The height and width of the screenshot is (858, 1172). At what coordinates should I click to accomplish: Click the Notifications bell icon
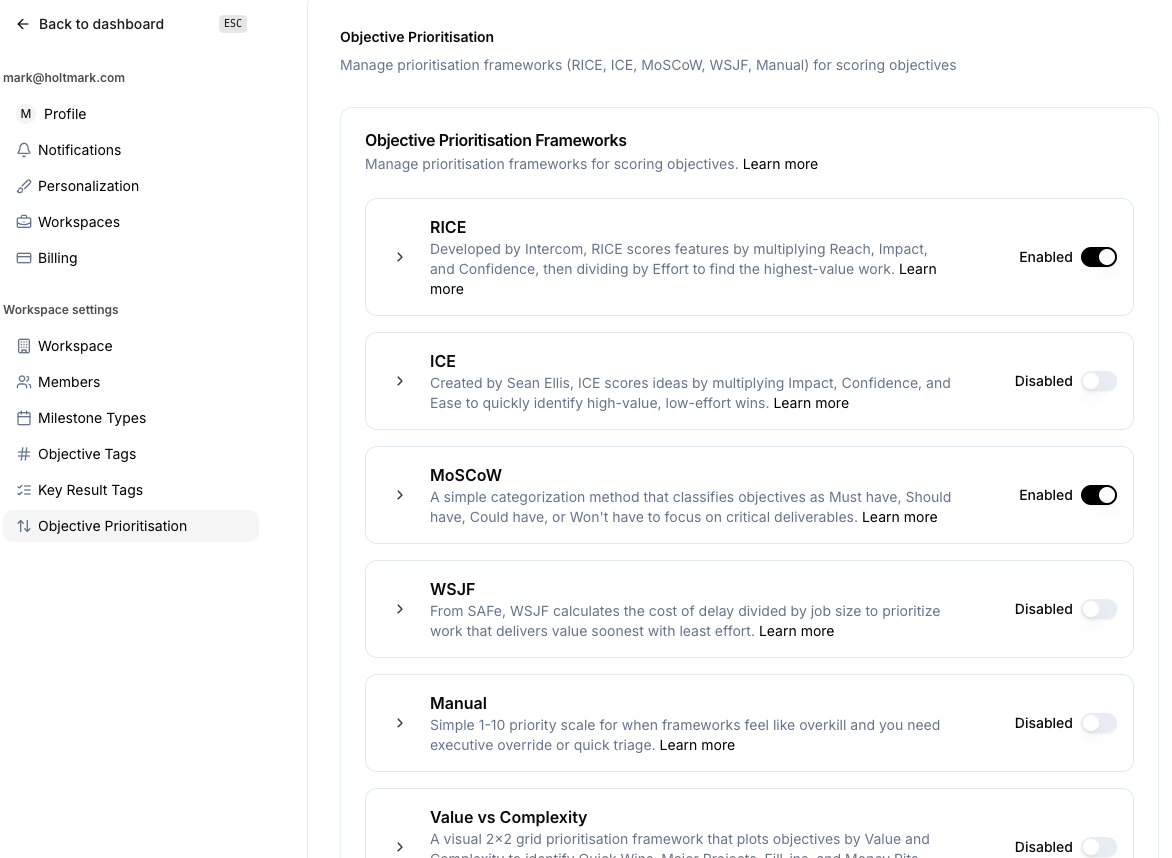[24, 150]
